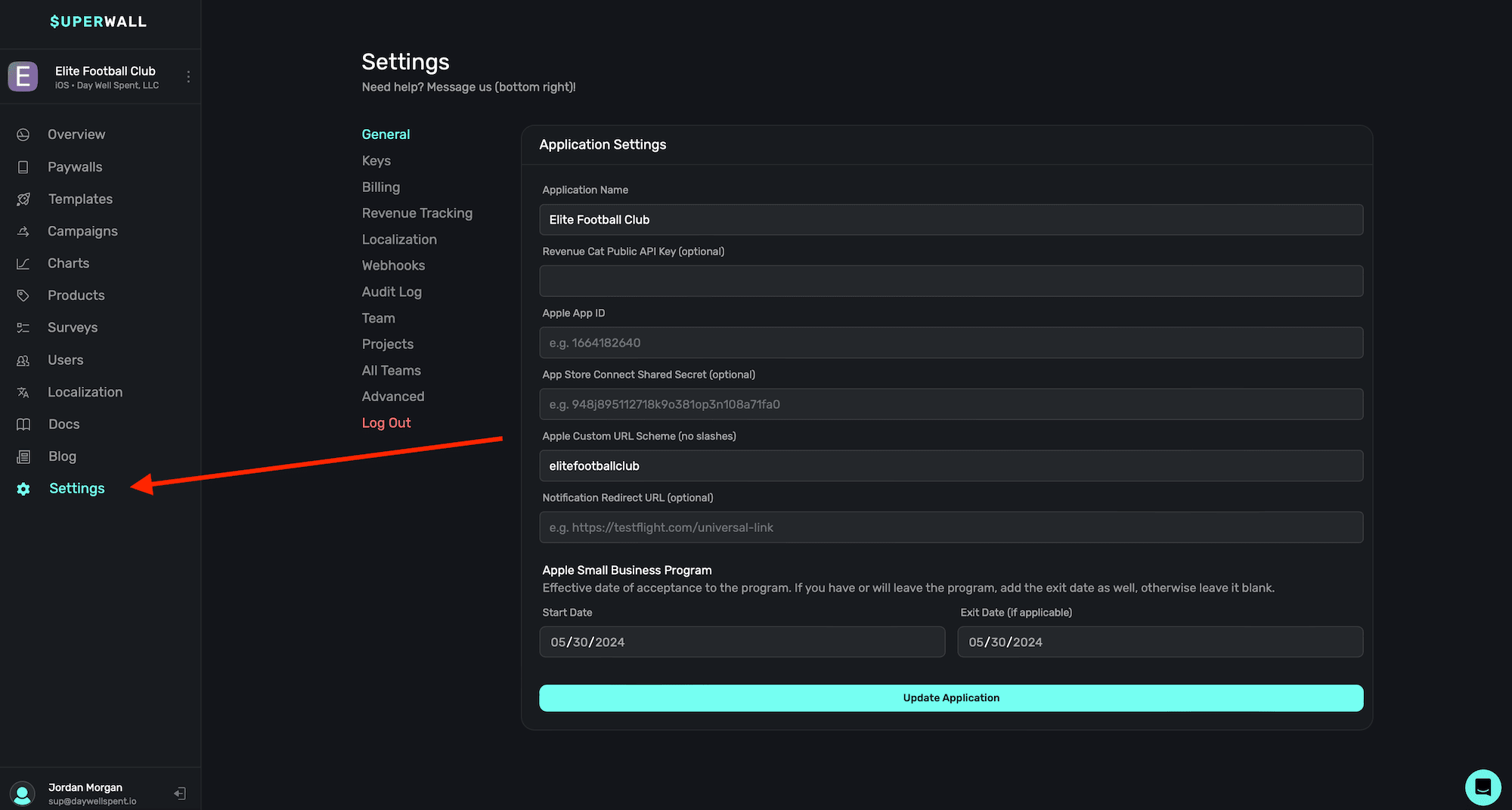Switch to the Keys settings tab
The width and height of the screenshot is (1512, 810).
376,161
